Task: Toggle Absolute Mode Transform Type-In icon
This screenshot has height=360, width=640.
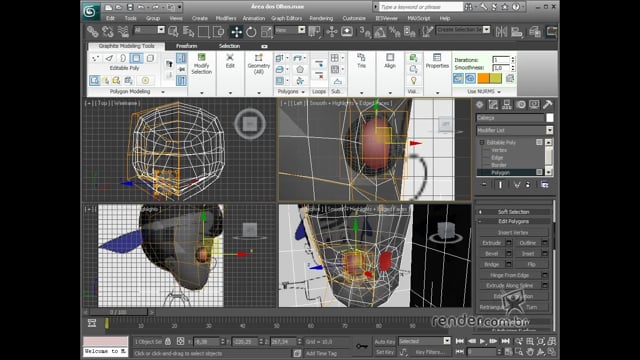Action: [180, 341]
